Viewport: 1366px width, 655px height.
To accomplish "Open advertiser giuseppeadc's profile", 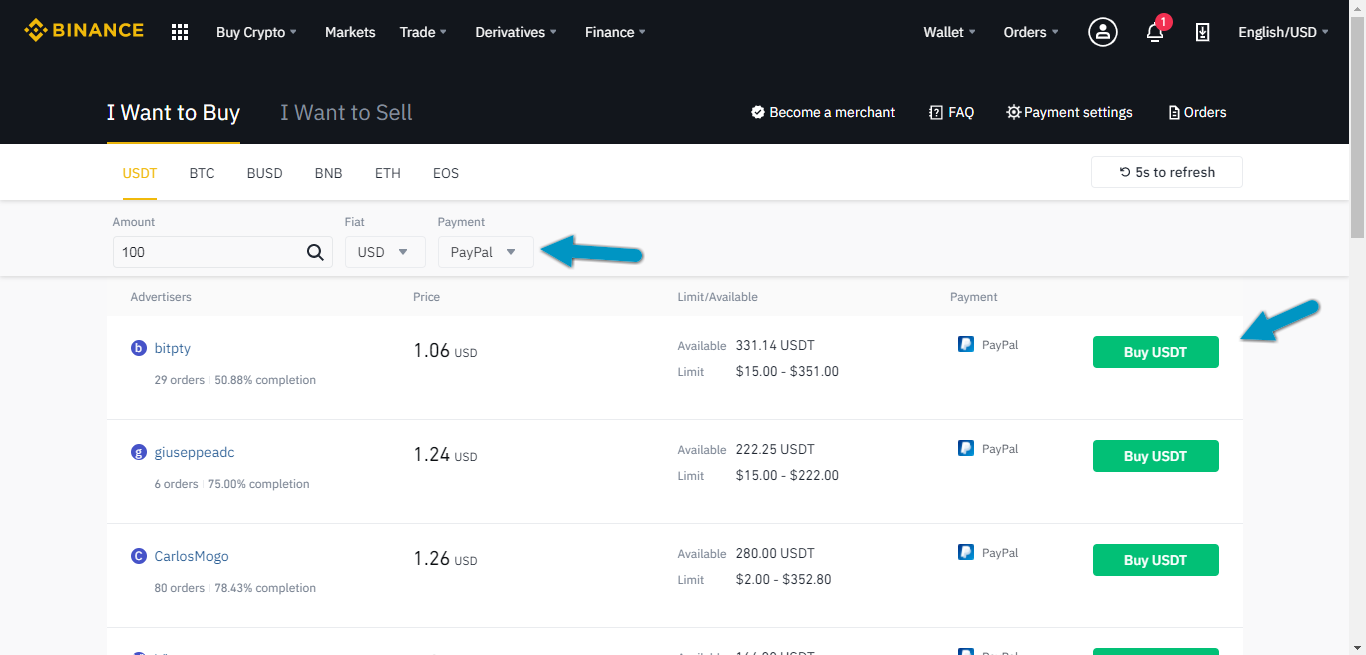I will (194, 452).
